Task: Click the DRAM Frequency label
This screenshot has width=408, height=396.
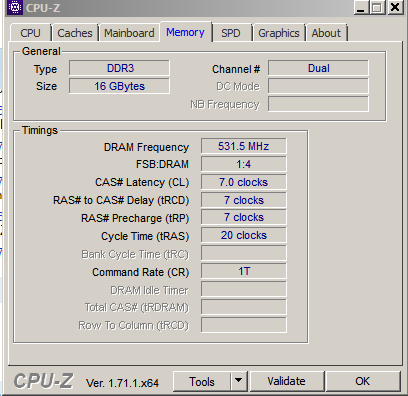Action: (x=146, y=147)
